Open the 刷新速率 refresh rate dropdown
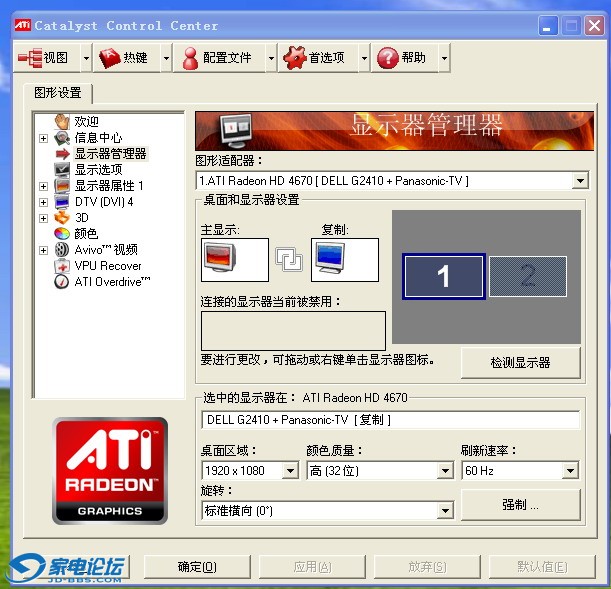 (x=570, y=471)
